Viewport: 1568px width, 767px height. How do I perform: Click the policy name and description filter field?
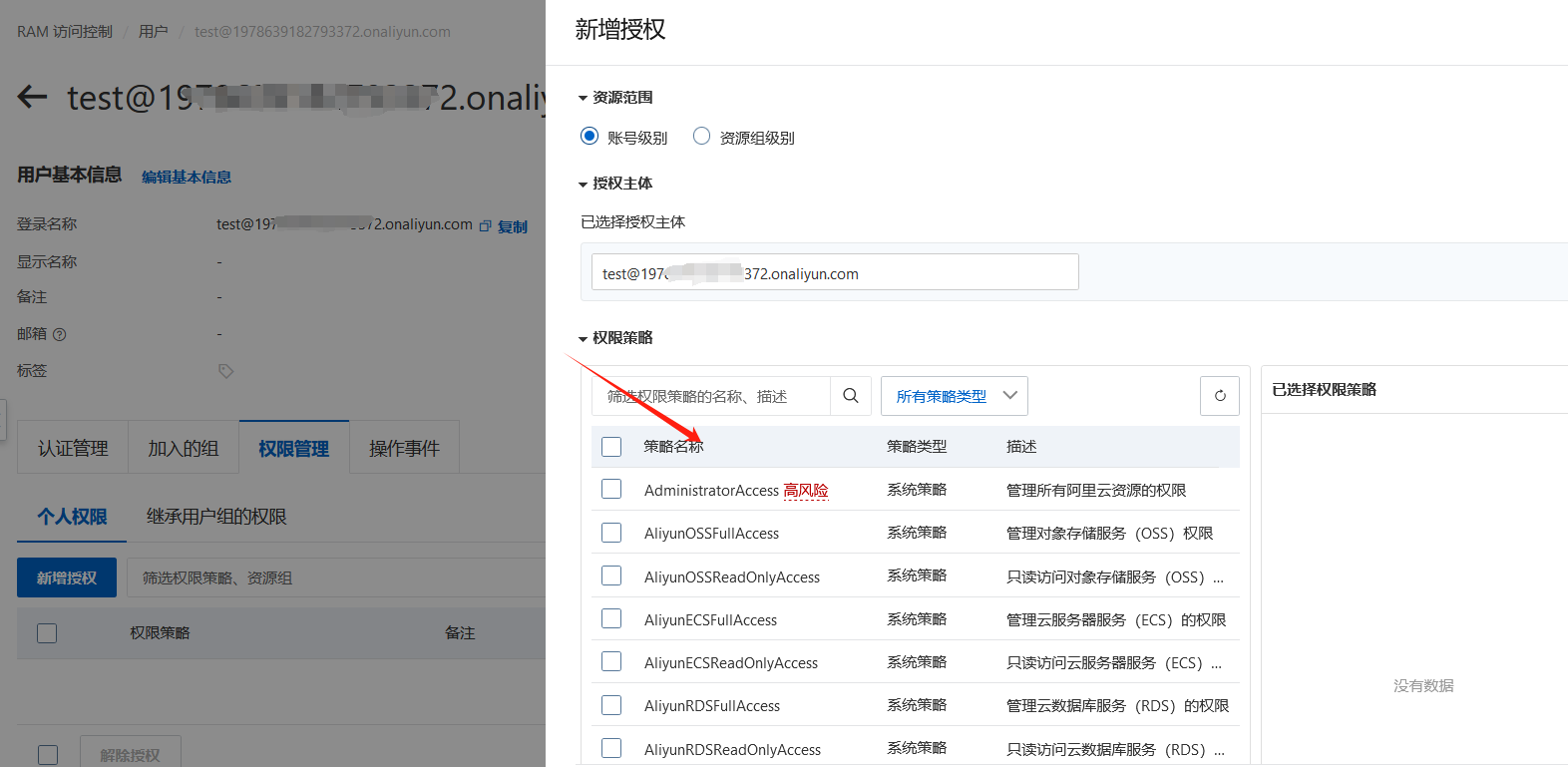tap(711, 396)
